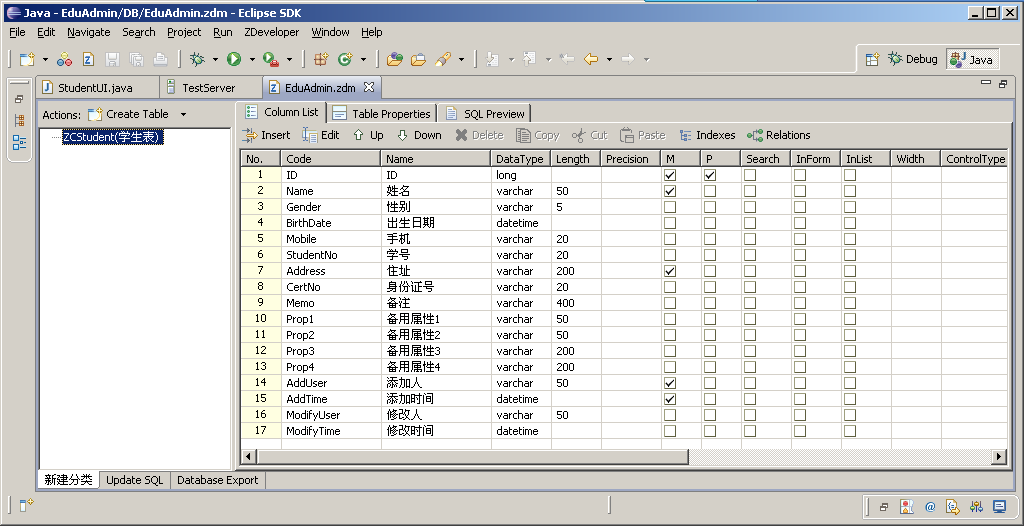1024x526 pixels.
Task: Click the Edit column icon
Action: (310, 135)
